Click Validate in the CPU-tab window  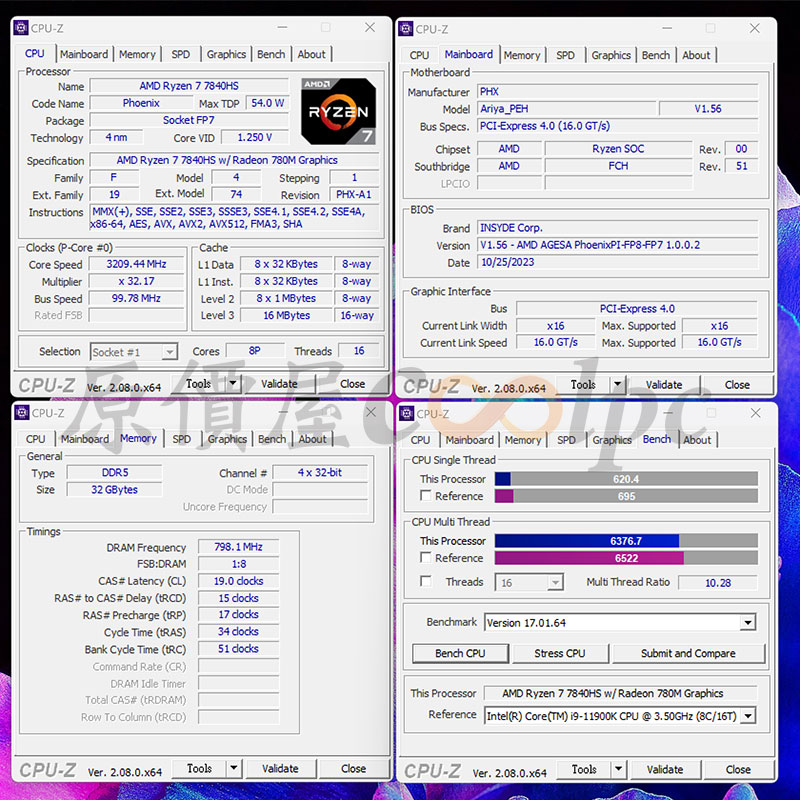279,383
